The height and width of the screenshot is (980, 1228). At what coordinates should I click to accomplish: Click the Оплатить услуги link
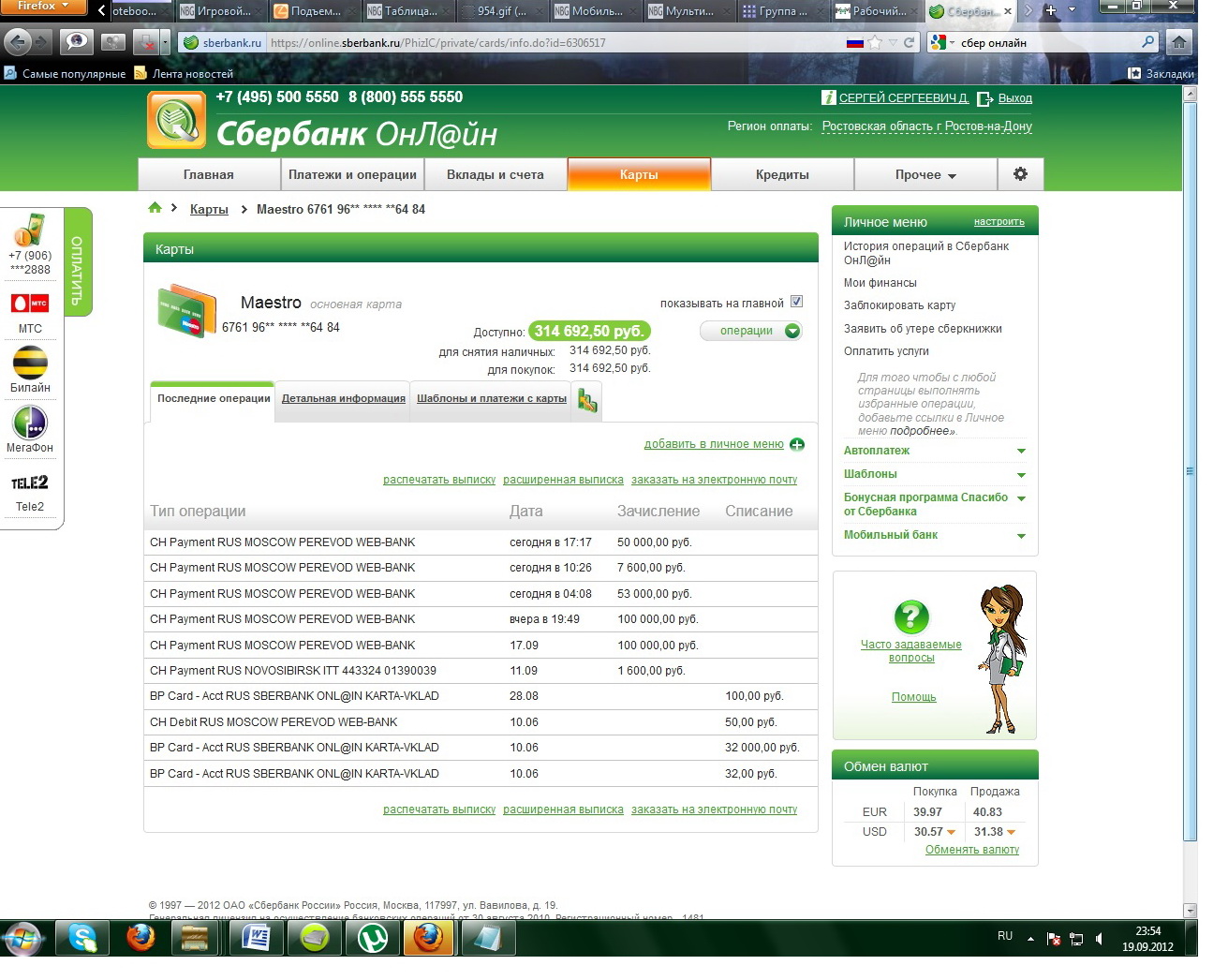(887, 351)
